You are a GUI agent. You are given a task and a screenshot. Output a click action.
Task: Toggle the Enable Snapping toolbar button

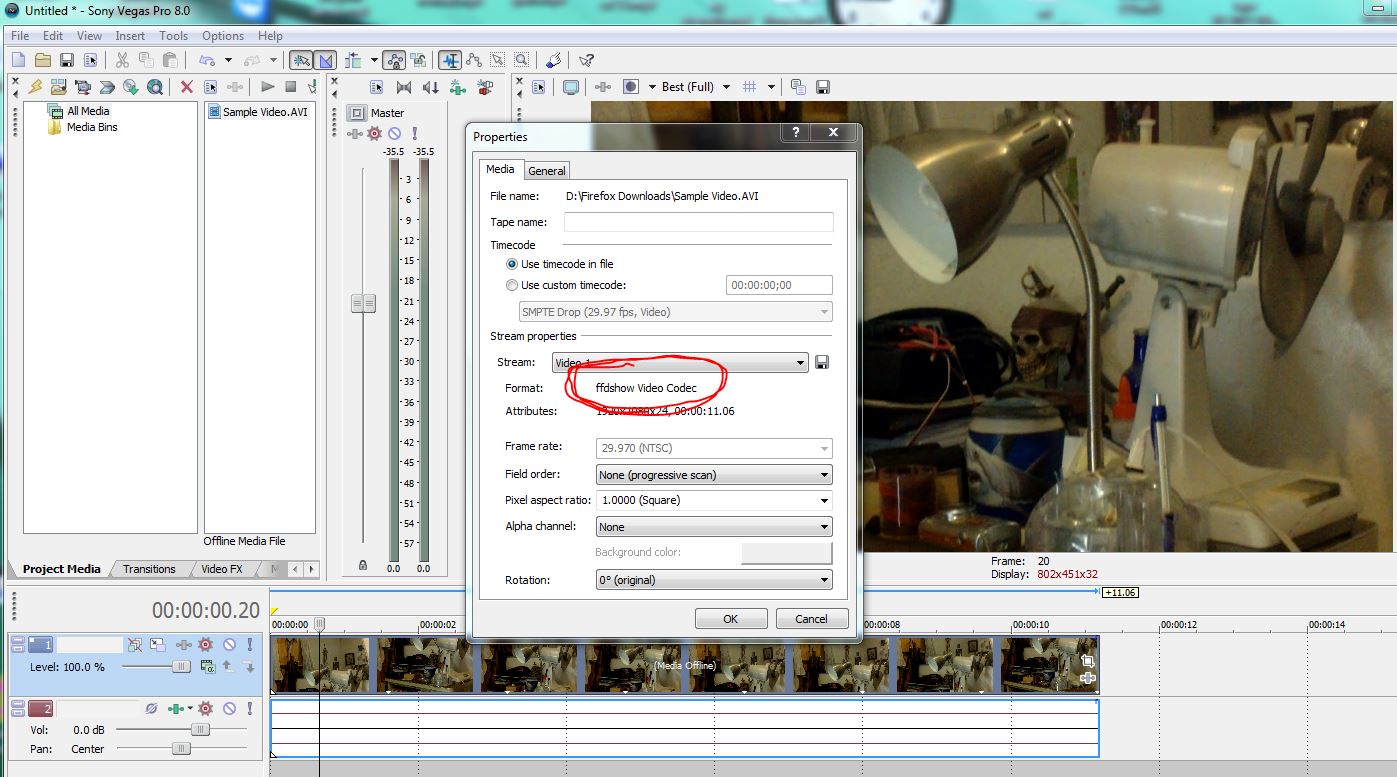(299, 60)
